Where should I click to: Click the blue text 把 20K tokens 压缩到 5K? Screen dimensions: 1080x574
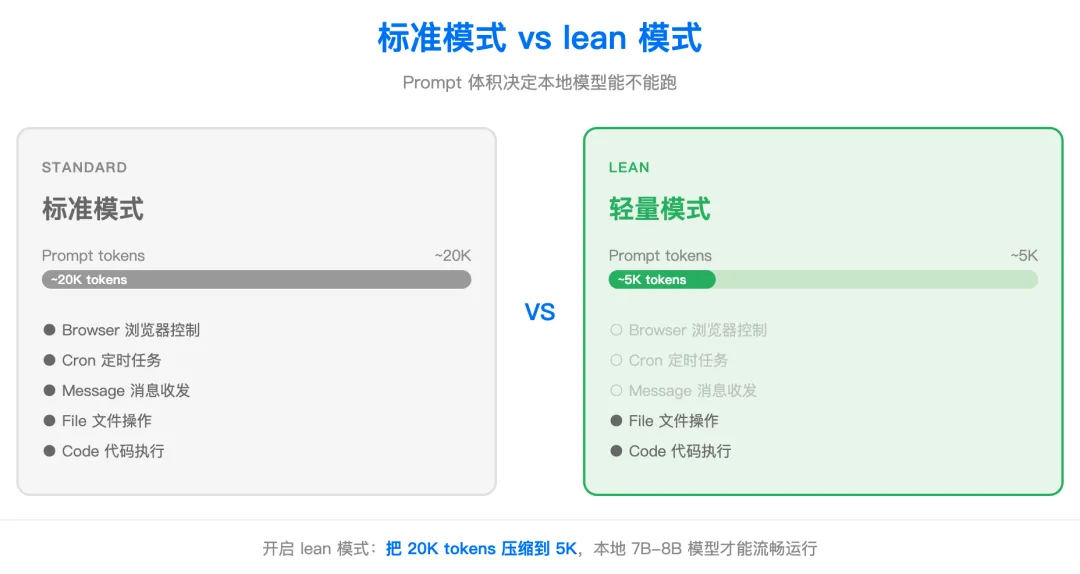click(x=481, y=549)
